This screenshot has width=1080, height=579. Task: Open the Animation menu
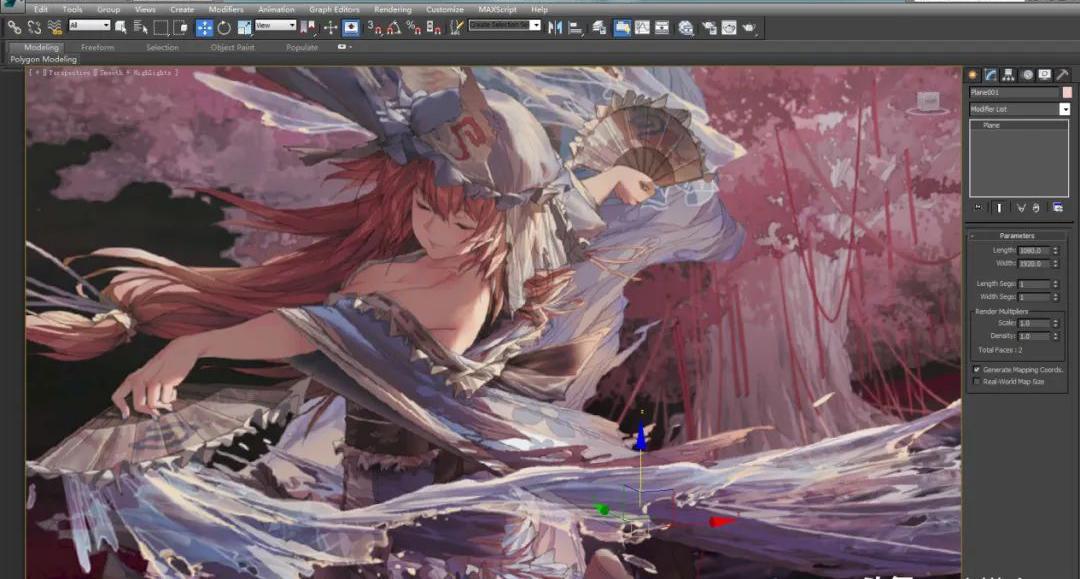tap(276, 10)
